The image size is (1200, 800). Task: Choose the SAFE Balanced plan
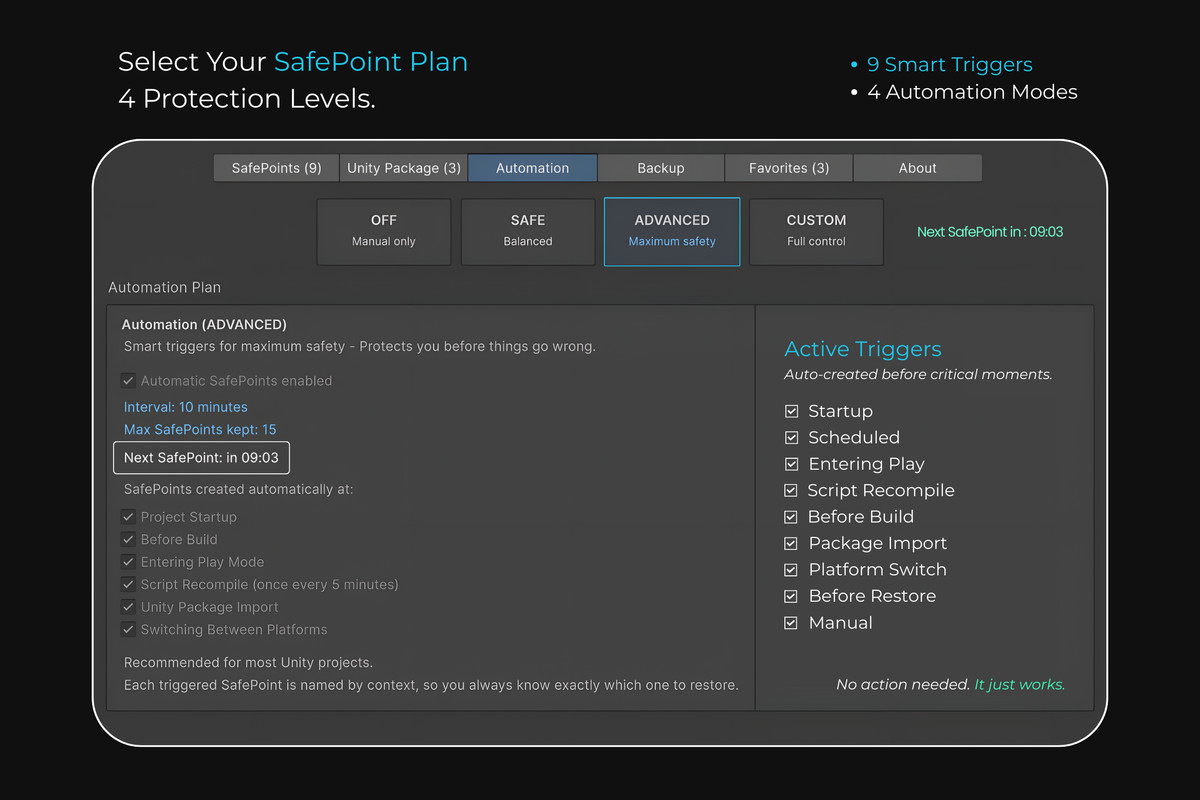[x=528, y=231]
